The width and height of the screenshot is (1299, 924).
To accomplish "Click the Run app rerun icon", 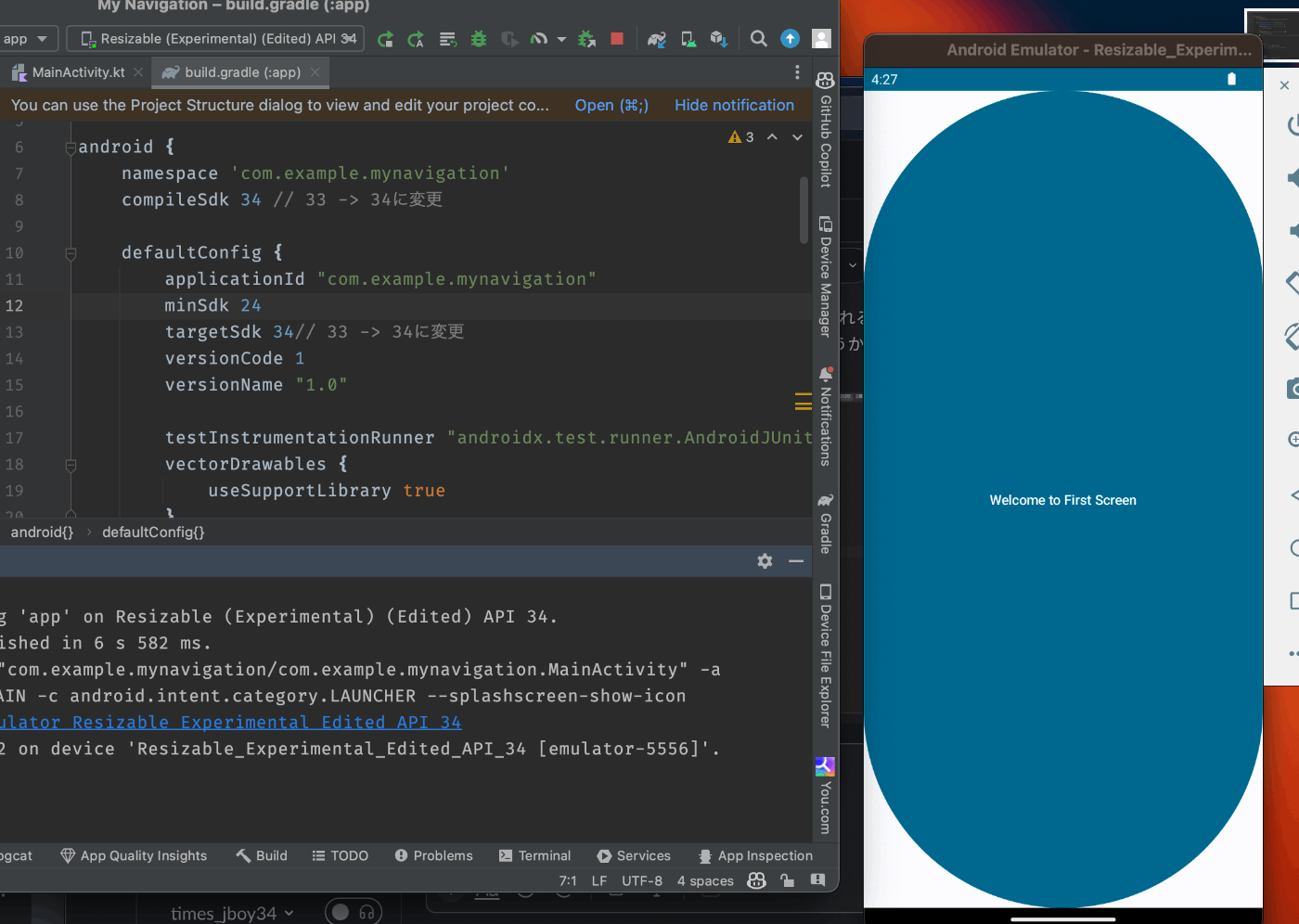I will point(385,39).
